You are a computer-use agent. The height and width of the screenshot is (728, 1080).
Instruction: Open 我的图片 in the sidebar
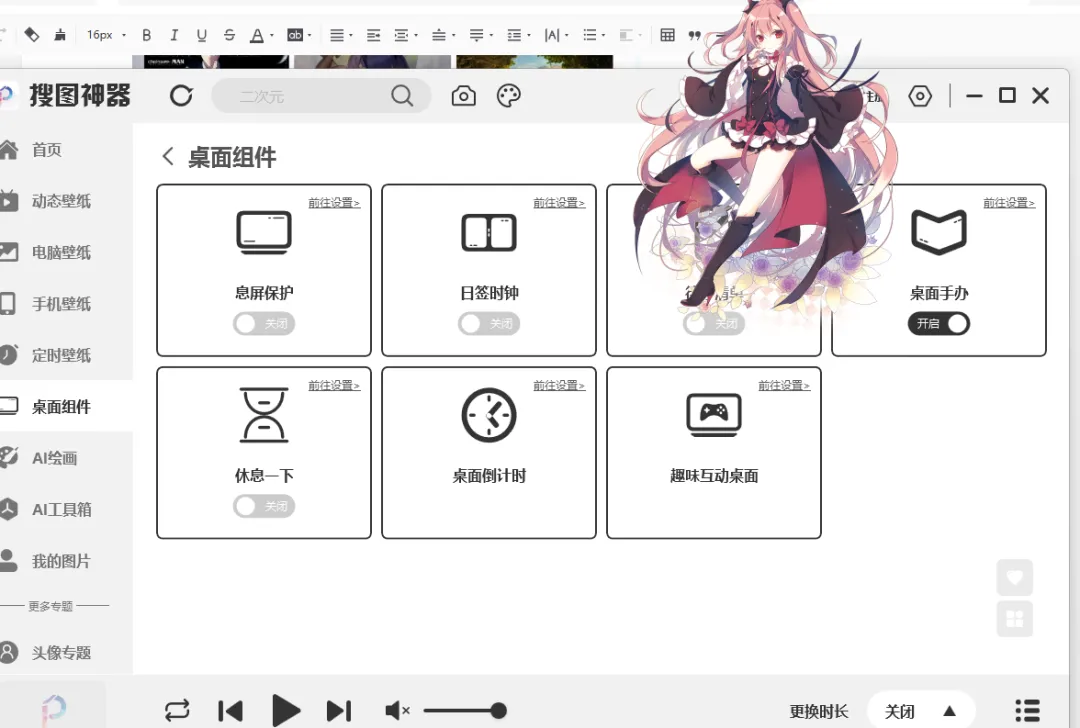pyautogui.click(x=61, y=561)
